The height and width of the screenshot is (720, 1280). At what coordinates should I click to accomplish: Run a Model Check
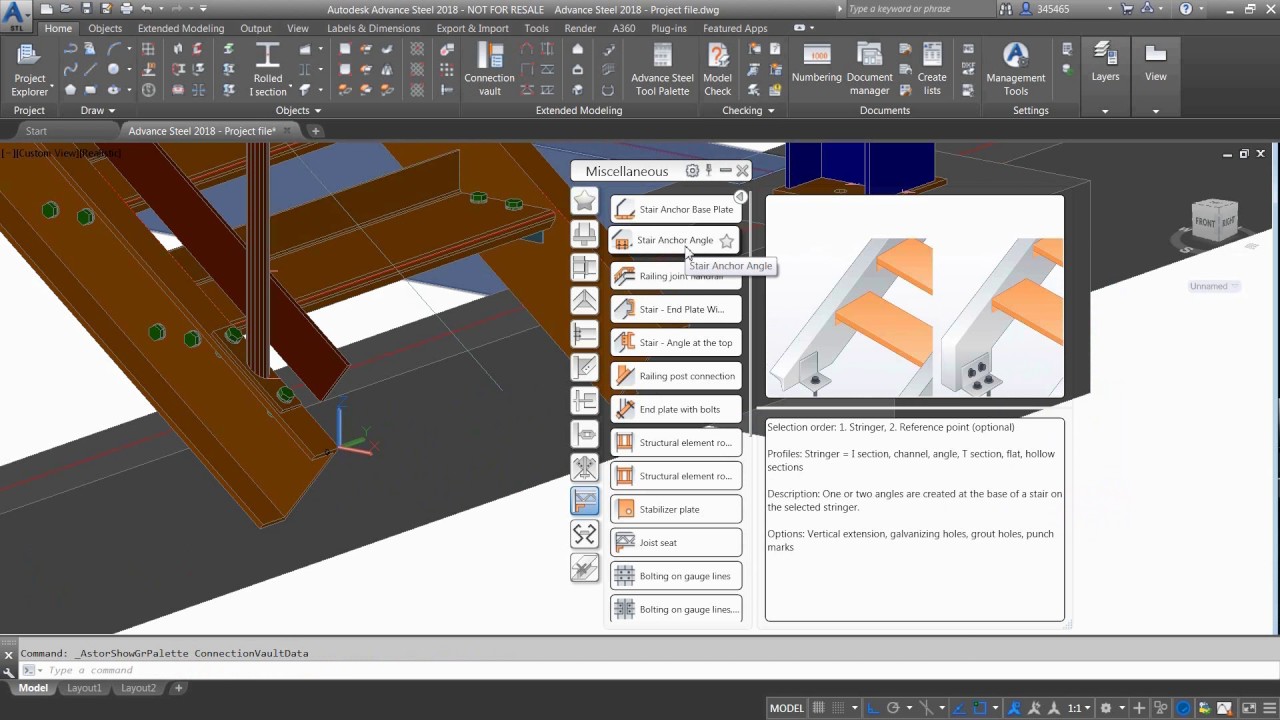(x=717, y=68)
